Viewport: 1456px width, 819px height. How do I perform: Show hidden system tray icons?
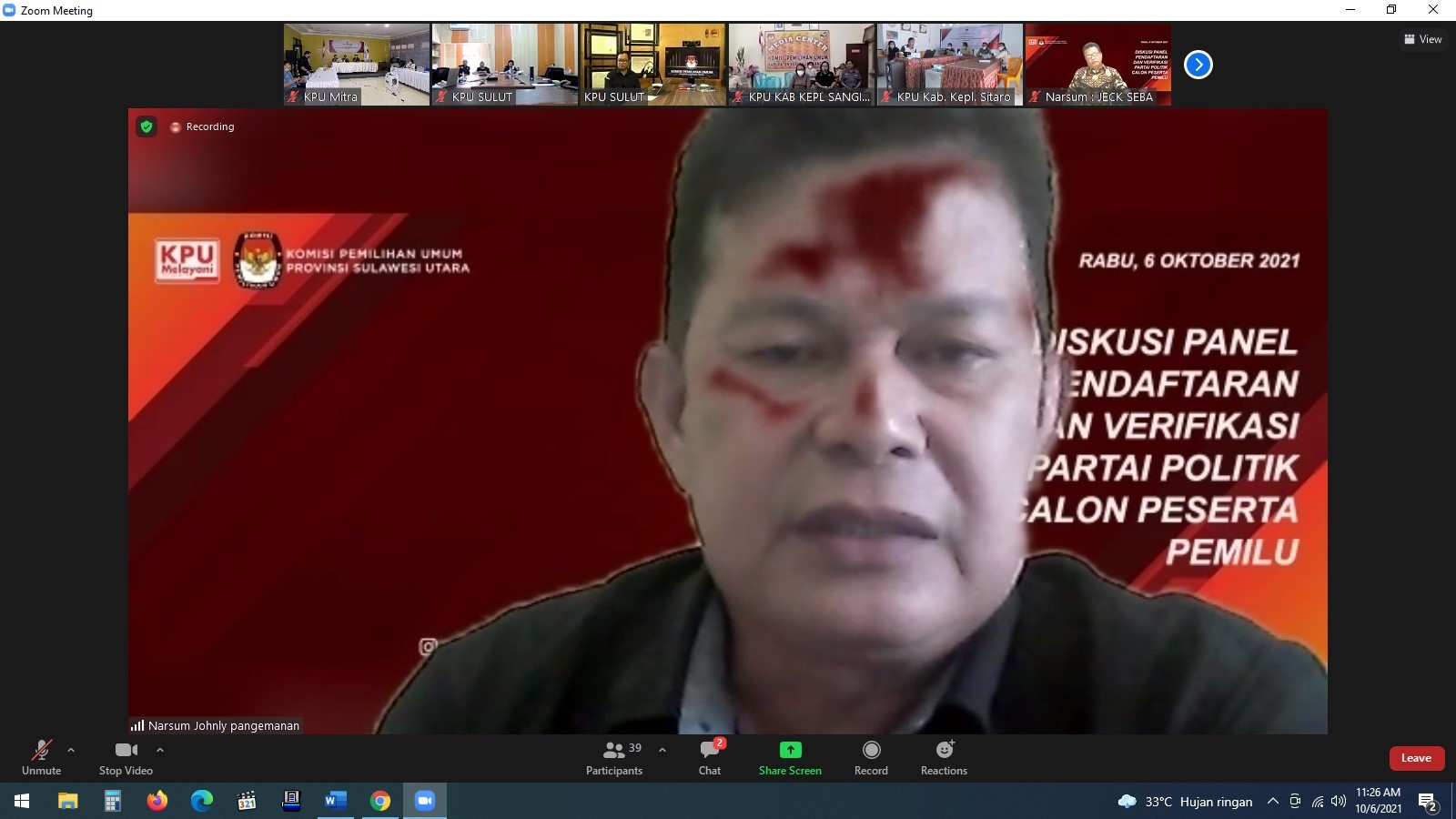pos(1272,802)
